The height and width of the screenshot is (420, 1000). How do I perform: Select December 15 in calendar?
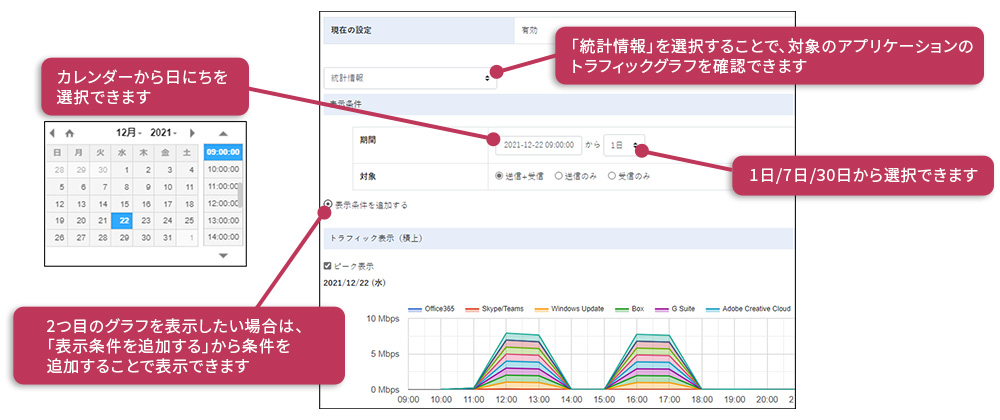point(124,204)
